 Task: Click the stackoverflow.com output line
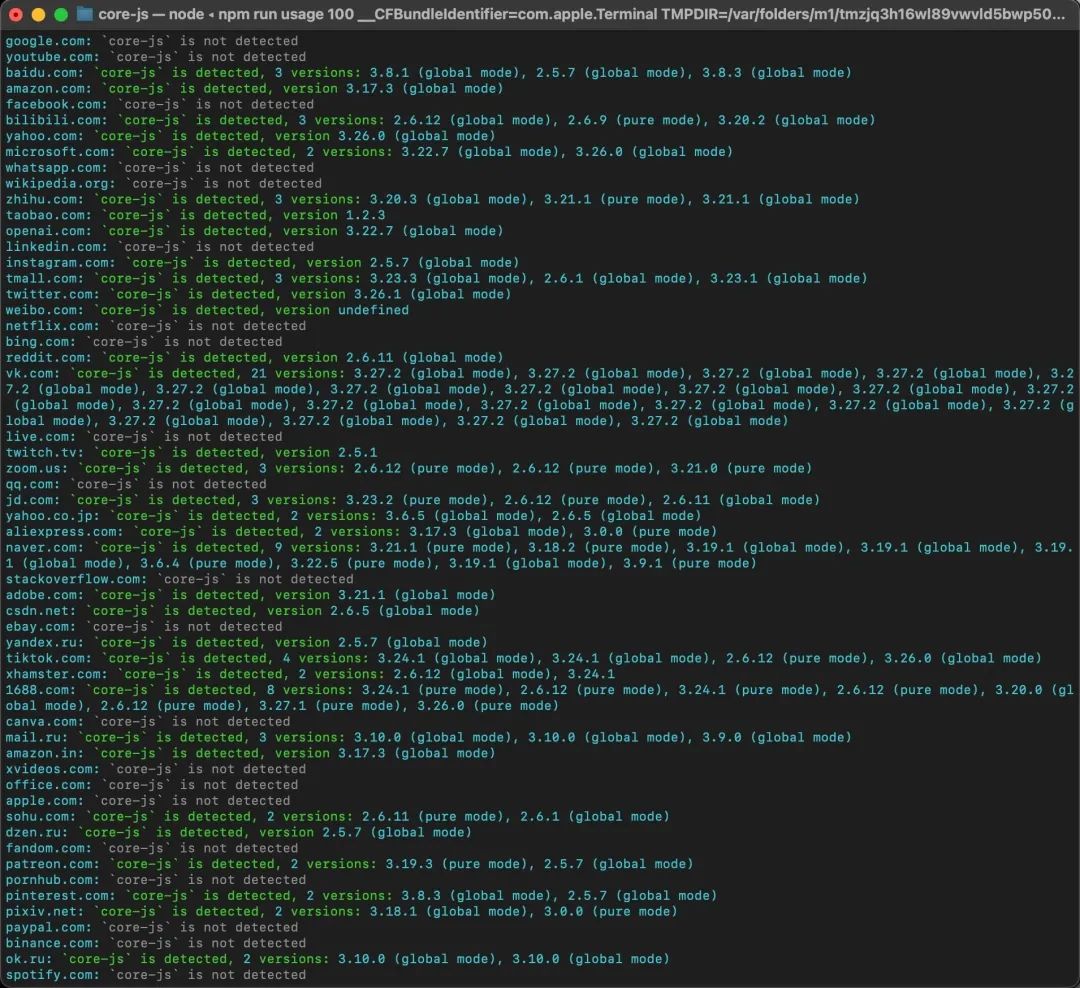point(180,580)
